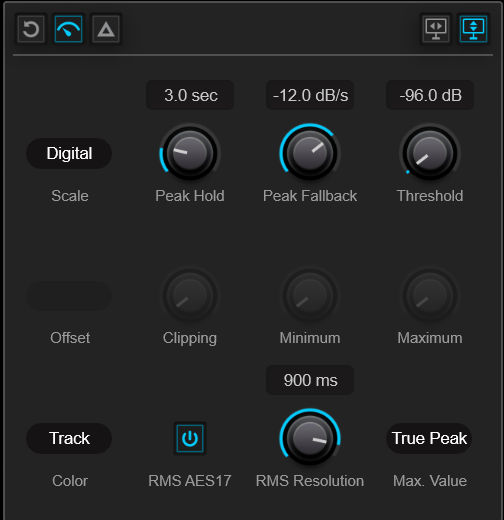Click the Offset label
Viewport: 504px width, 520px height.
(70, 338)
